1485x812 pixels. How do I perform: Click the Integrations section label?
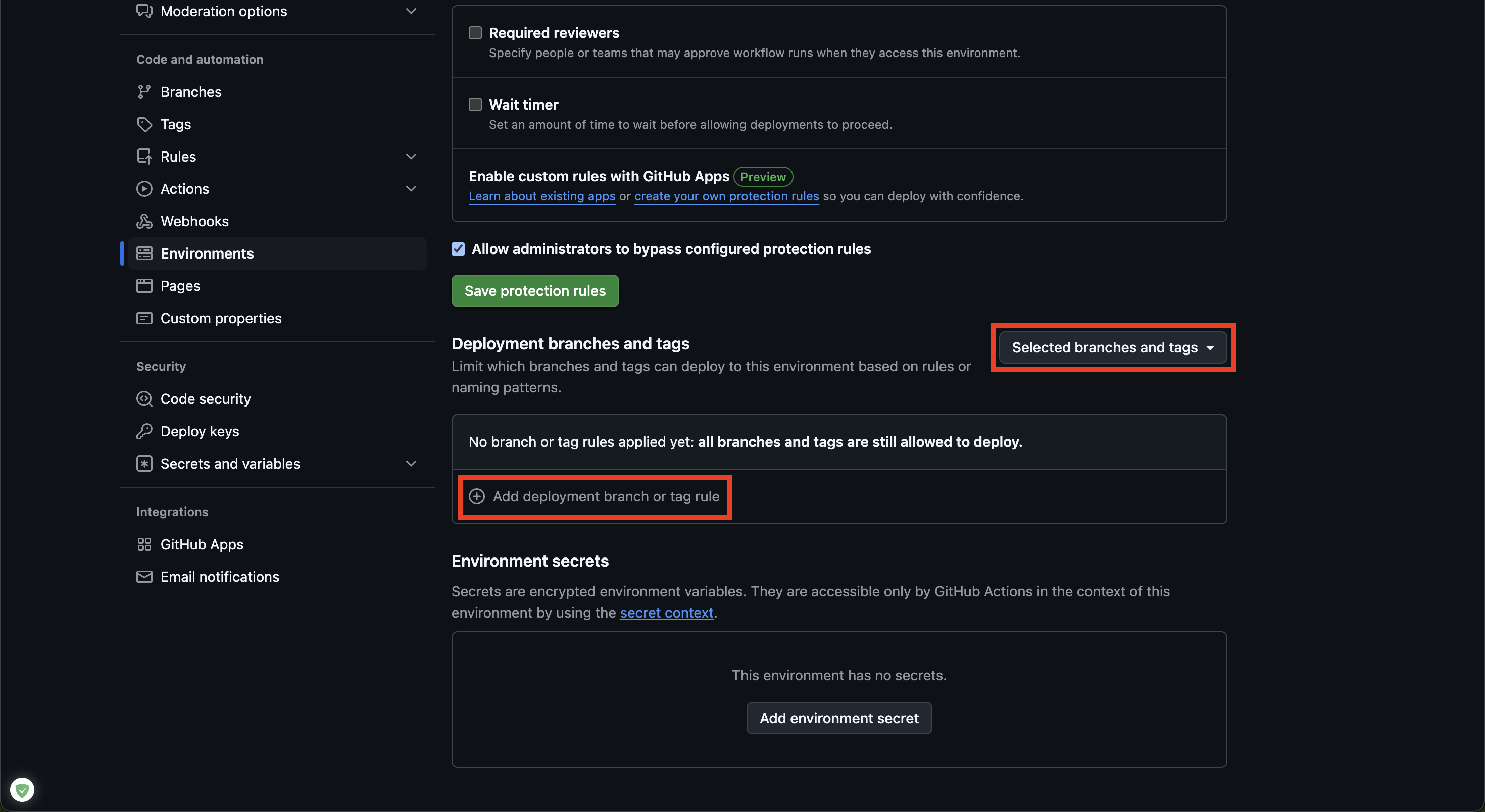click(x=172, y=511)
